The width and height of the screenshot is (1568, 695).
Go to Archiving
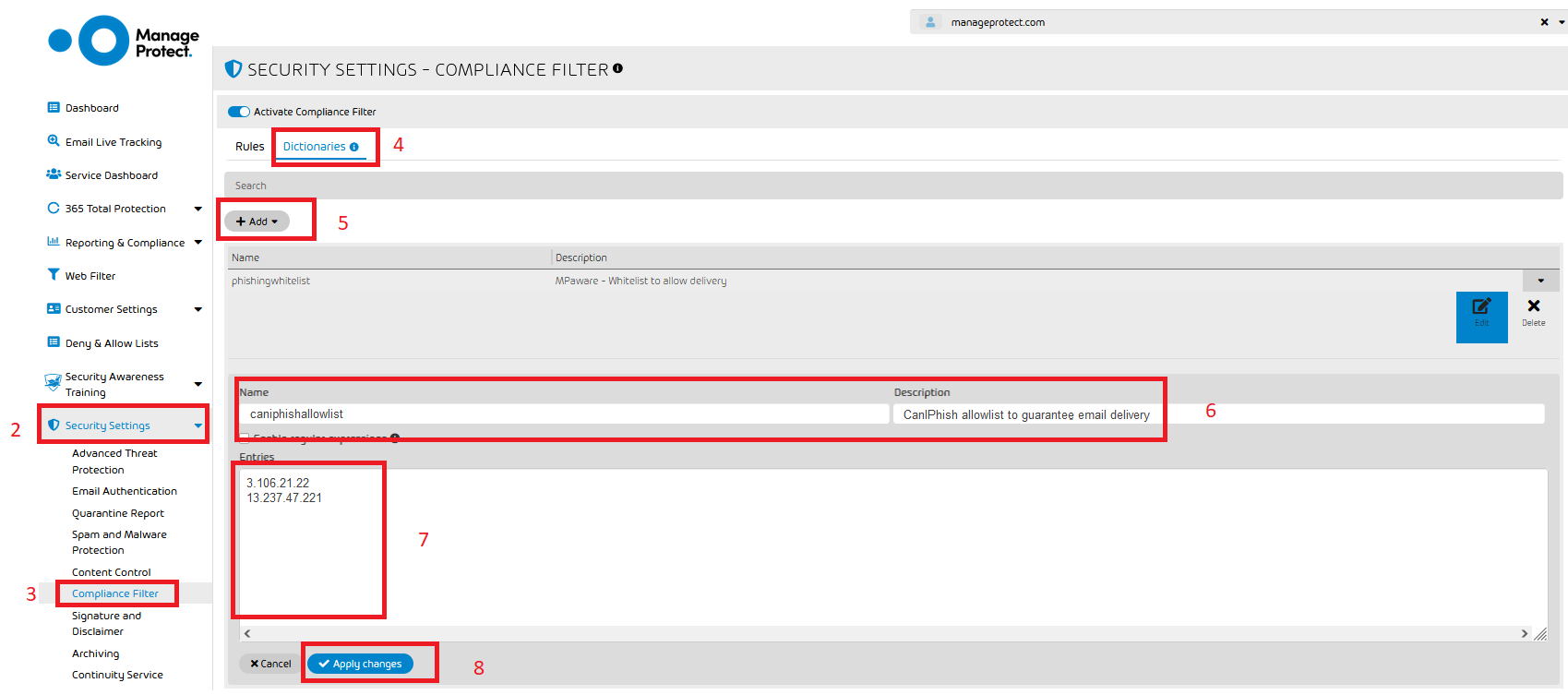coord(96,653)
